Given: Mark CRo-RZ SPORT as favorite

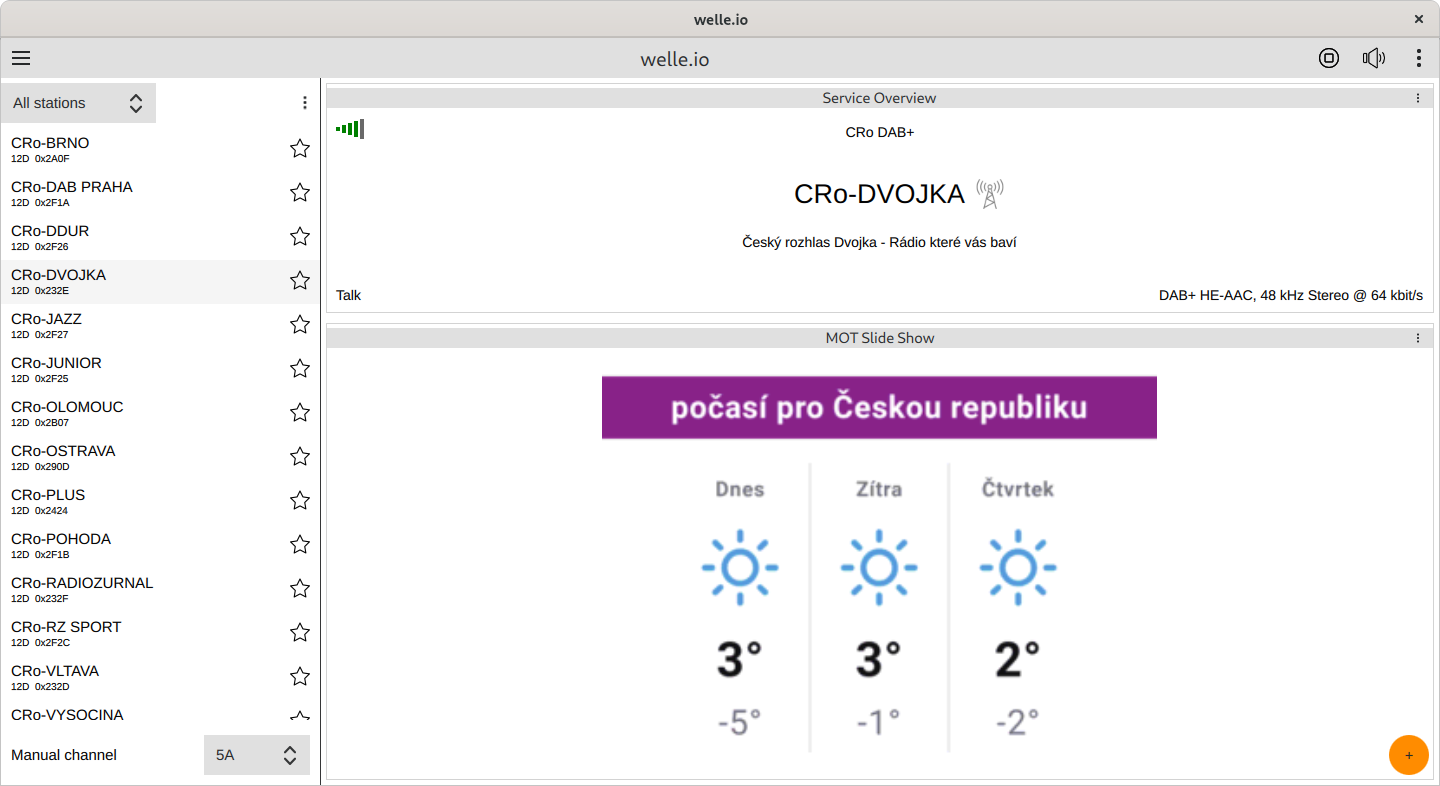Looking at the screenshot, I should tap(300, 632).
